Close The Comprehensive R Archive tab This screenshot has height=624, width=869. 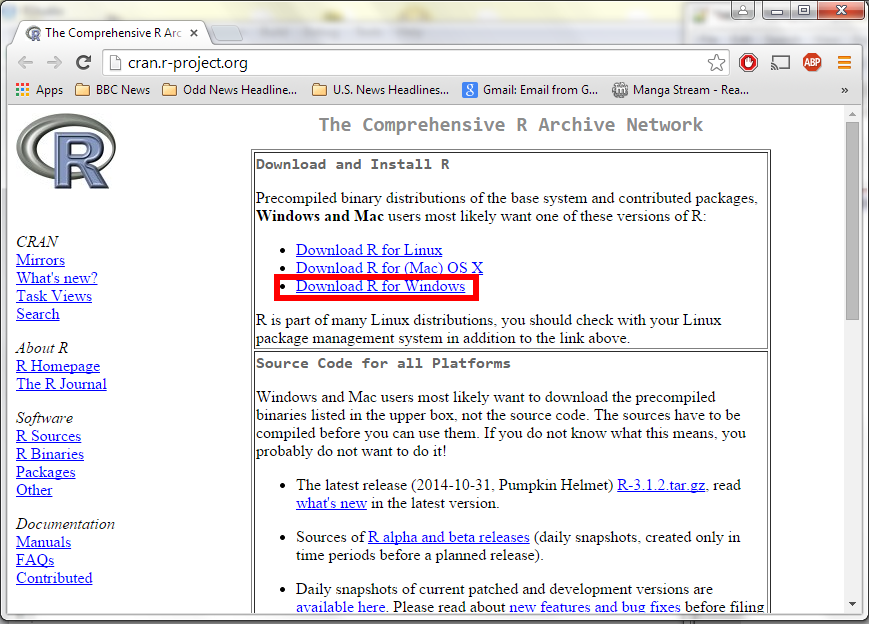tap(194, 33)
